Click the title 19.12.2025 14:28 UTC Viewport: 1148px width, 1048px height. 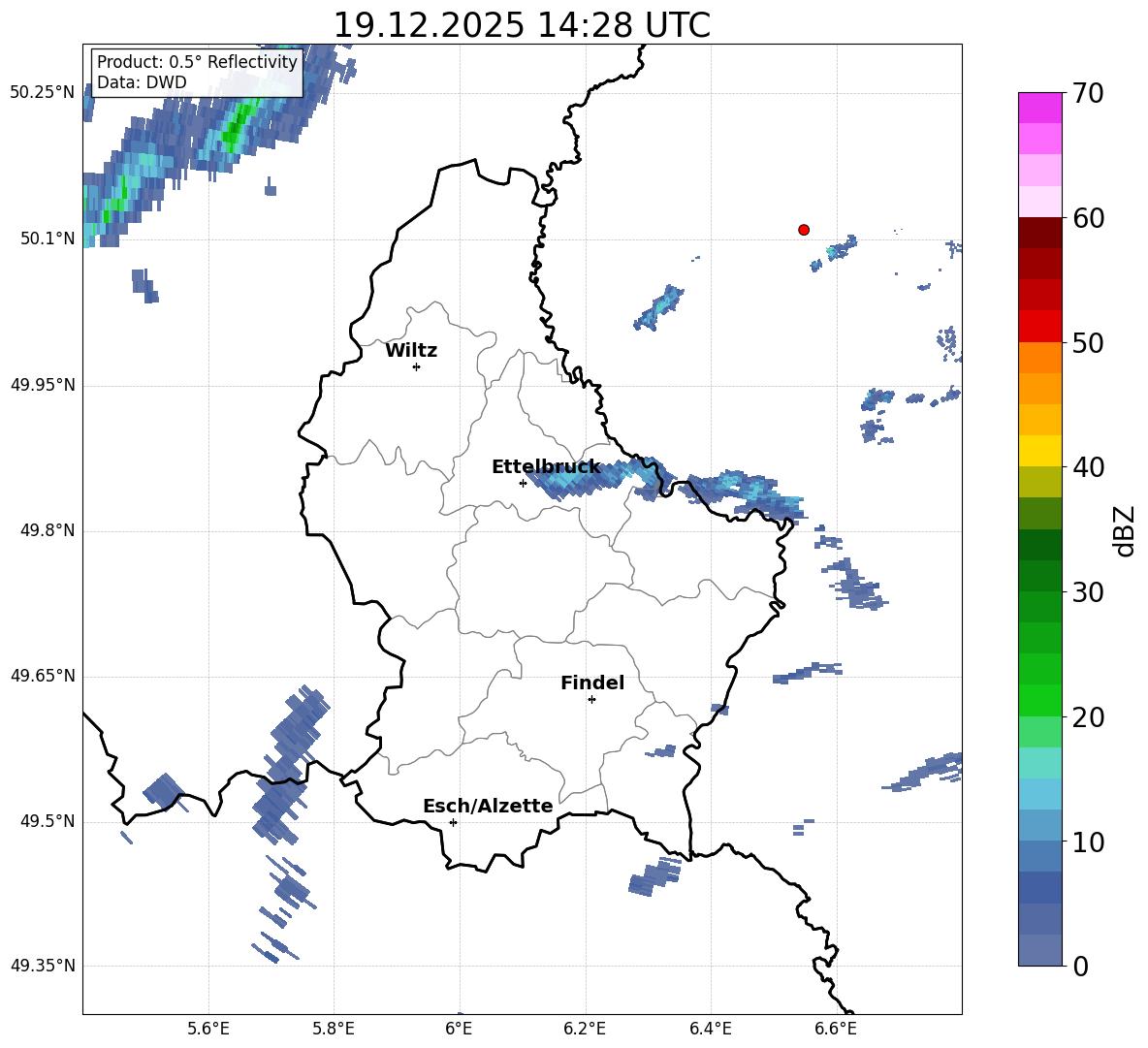pos(522,25)
